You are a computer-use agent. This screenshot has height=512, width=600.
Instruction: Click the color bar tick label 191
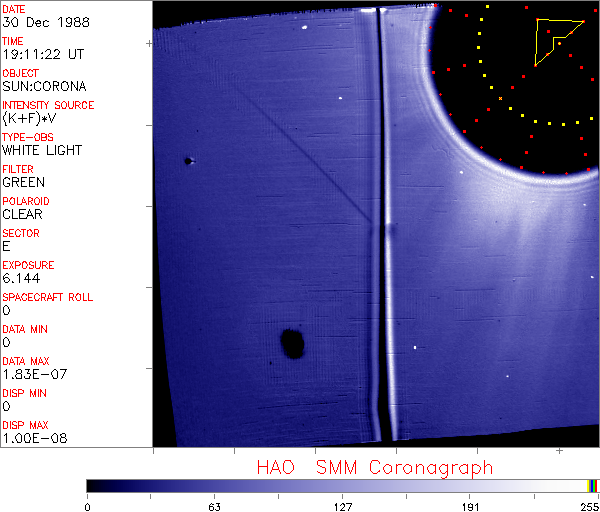[470, 507]
